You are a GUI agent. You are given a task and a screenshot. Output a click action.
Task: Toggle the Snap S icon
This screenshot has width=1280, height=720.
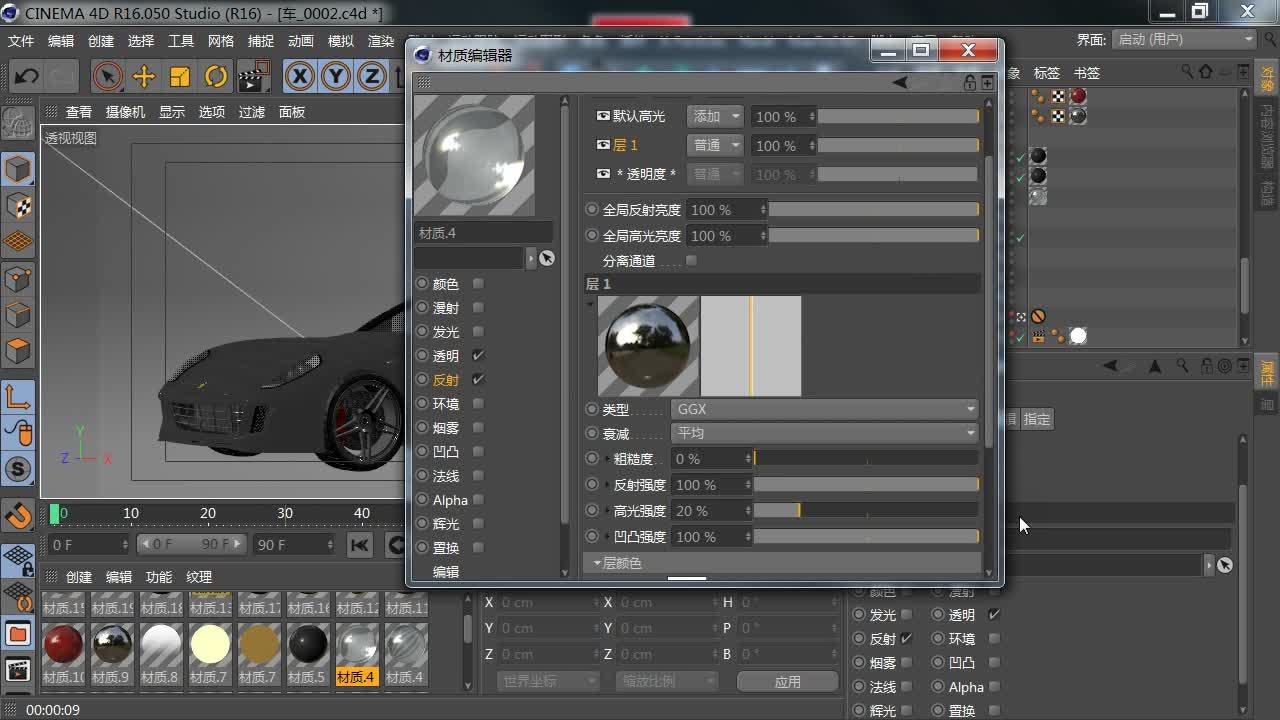[18, 469]
